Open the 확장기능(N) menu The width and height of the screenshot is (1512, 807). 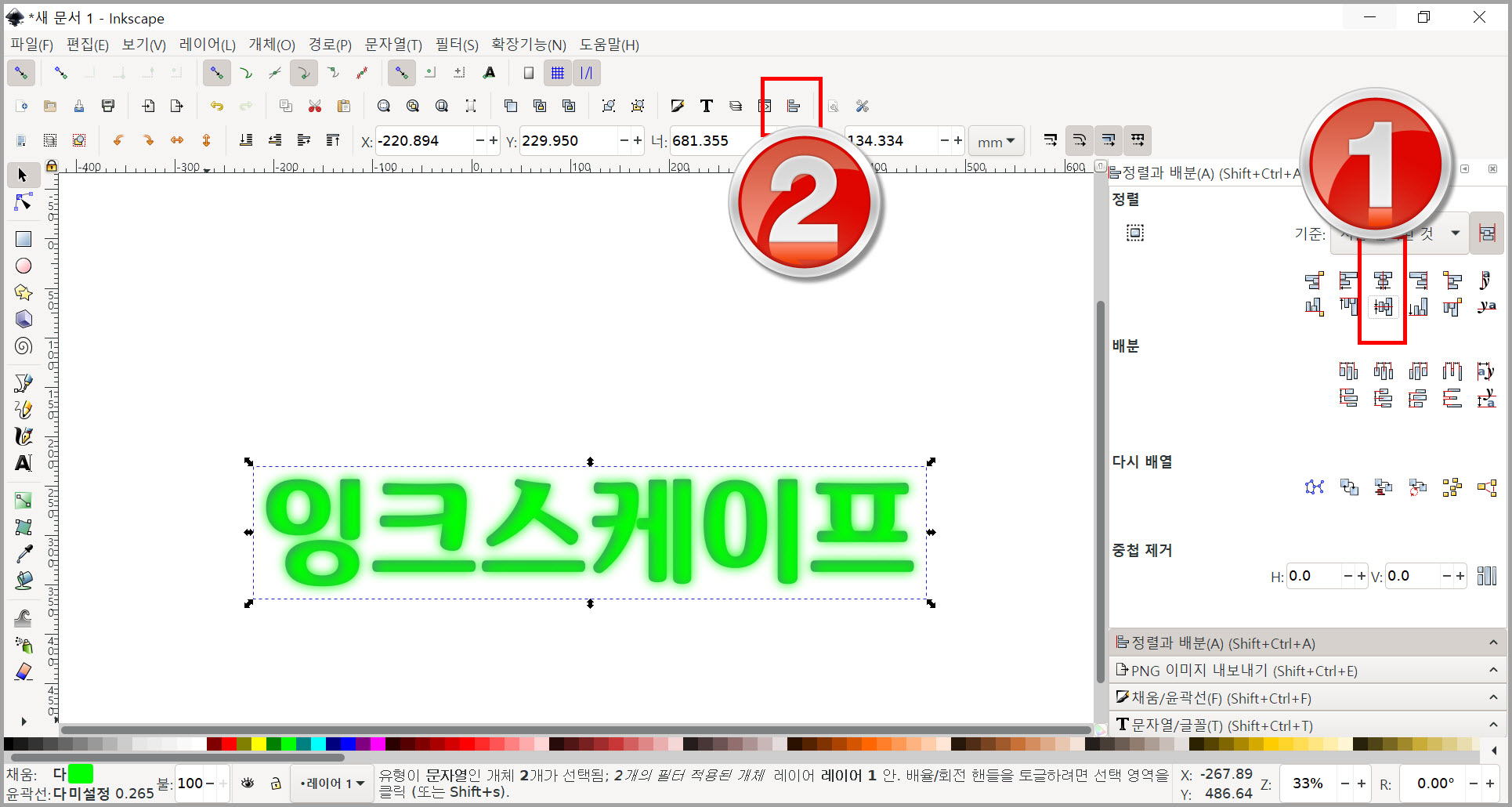529,45
